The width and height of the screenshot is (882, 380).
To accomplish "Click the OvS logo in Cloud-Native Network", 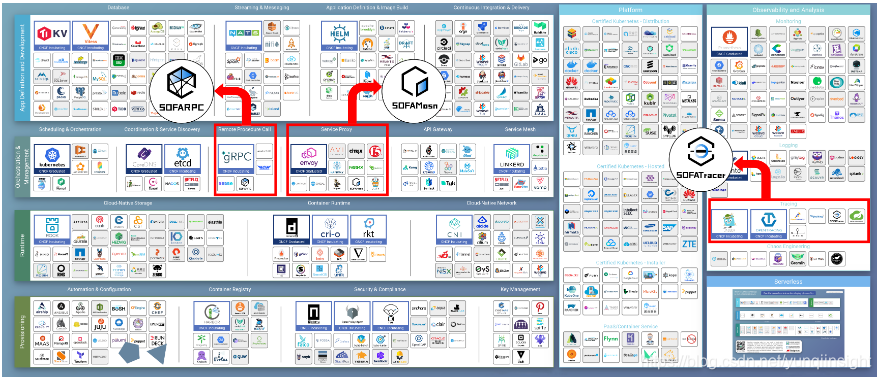I will 481,270.
